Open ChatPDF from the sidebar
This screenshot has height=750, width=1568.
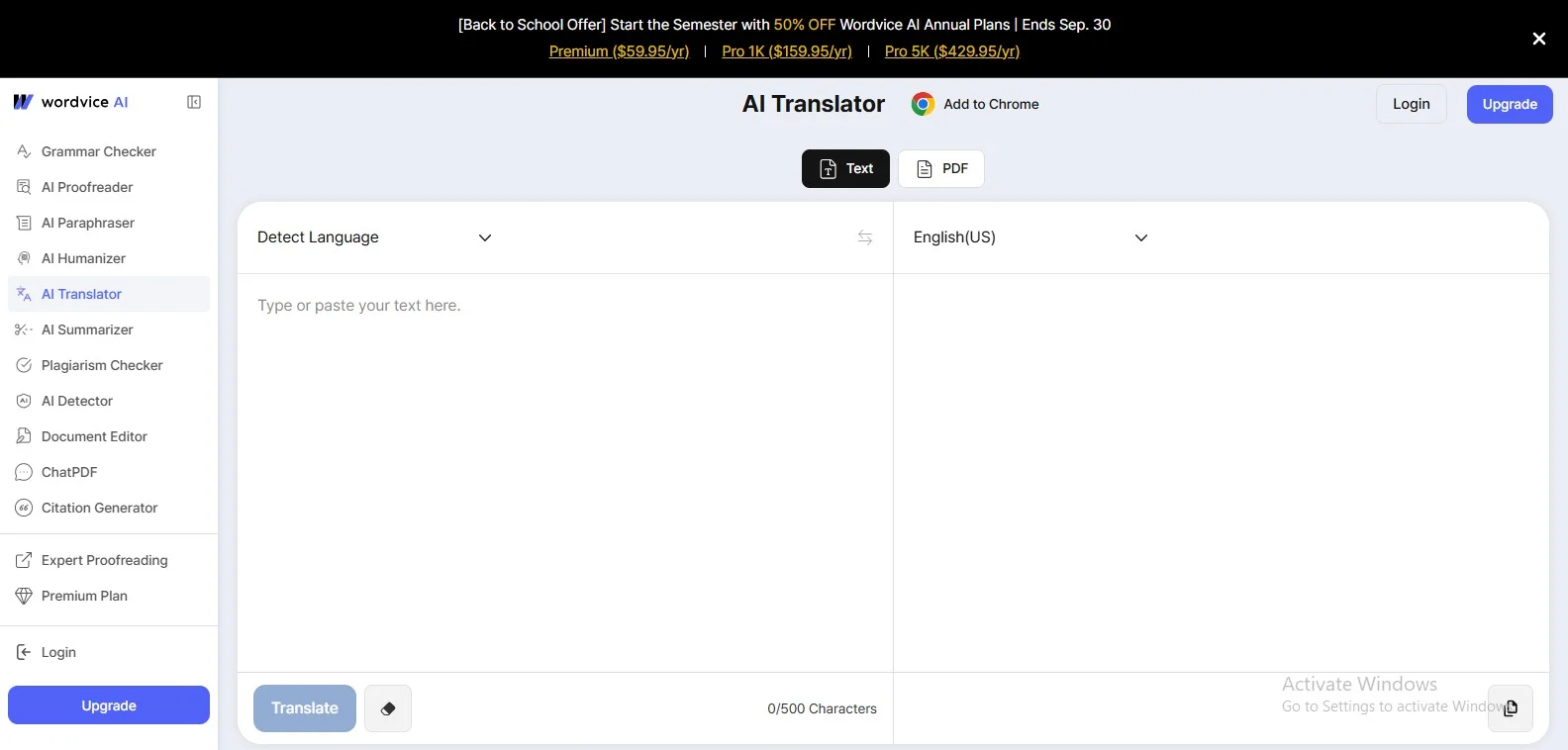pos(109,472)
